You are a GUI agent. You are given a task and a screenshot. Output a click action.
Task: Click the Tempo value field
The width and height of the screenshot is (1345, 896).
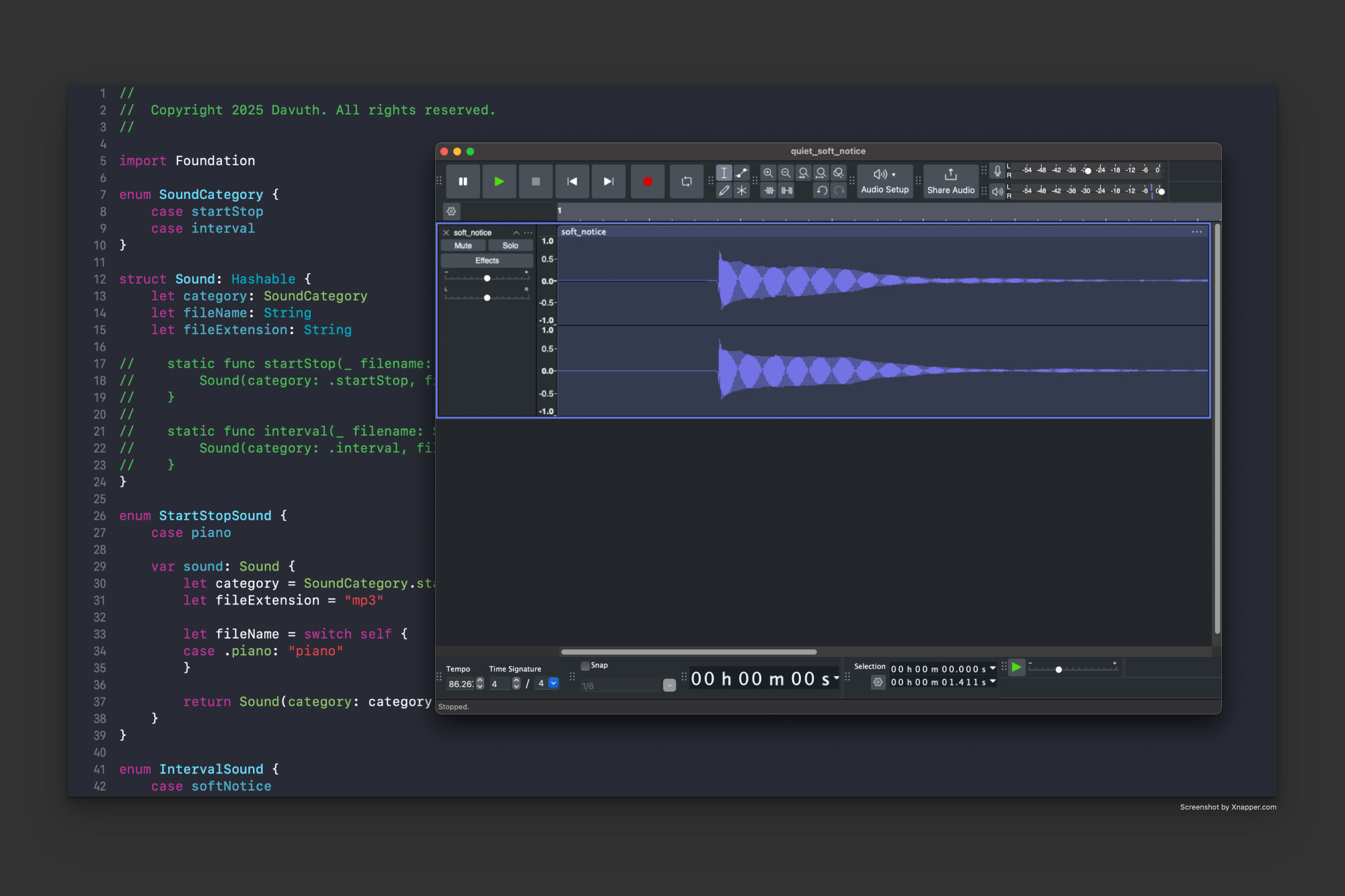point(461,684)
